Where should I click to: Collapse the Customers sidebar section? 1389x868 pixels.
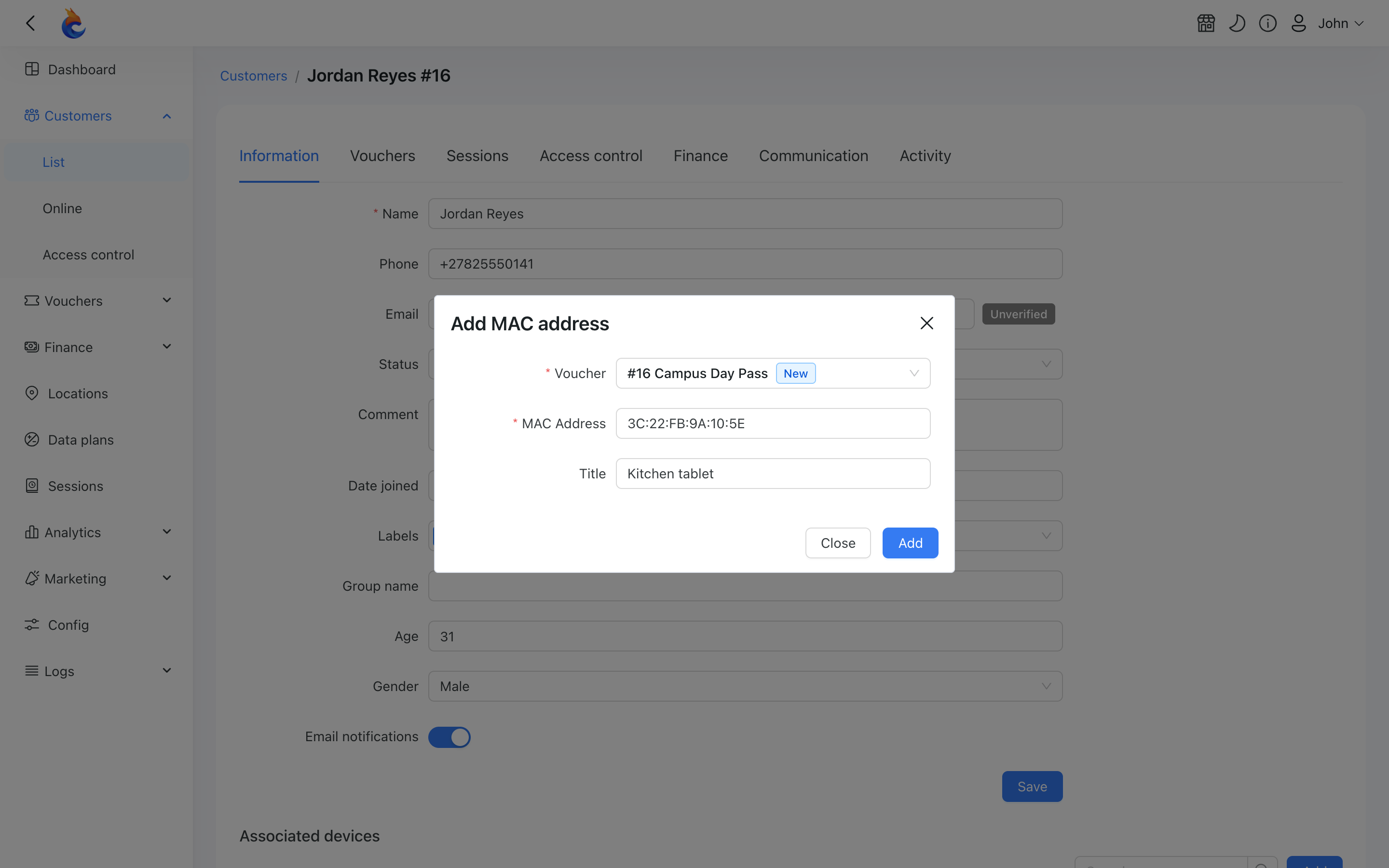coord(96,116)
